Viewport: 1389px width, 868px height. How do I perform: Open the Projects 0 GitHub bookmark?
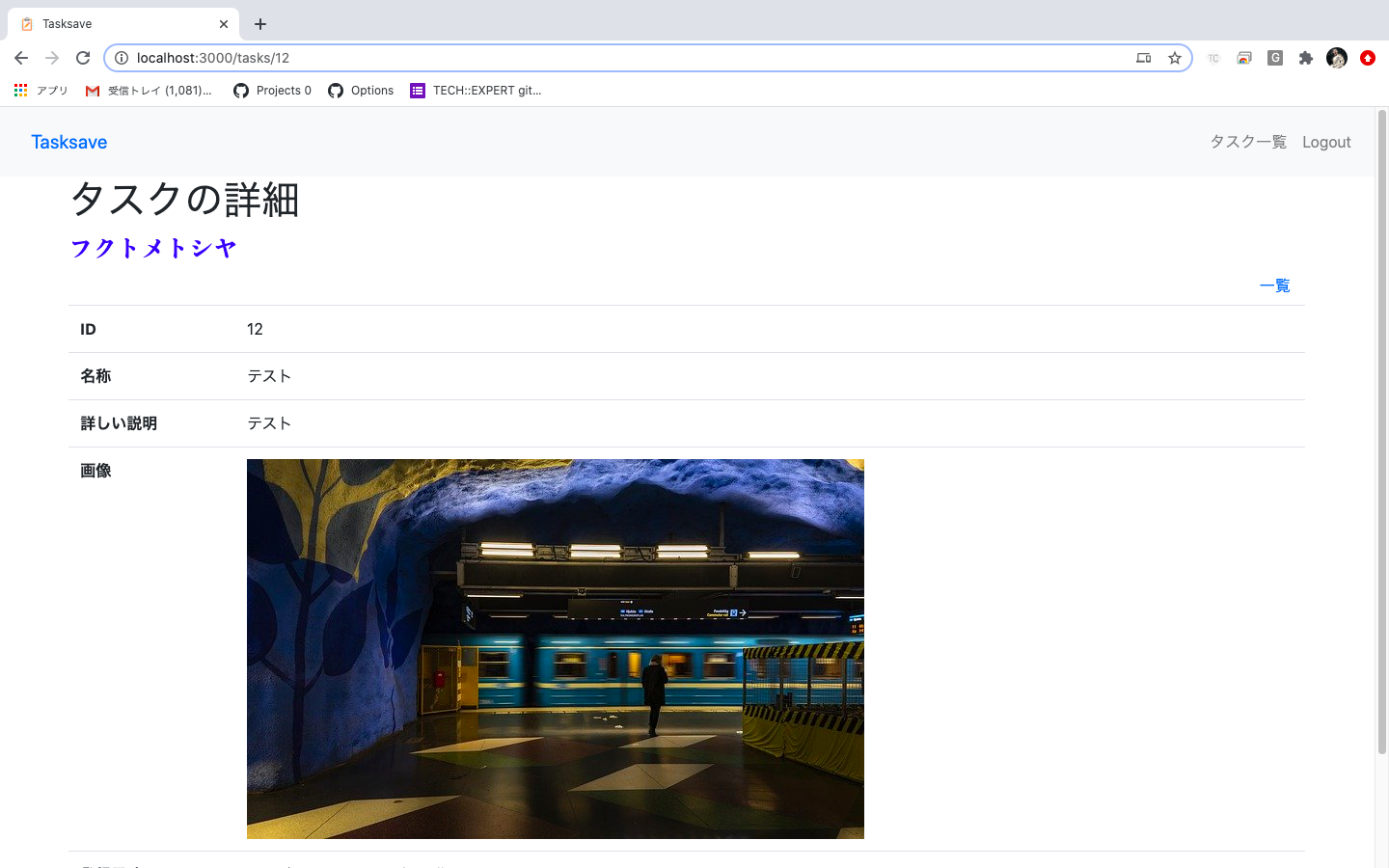273,91
